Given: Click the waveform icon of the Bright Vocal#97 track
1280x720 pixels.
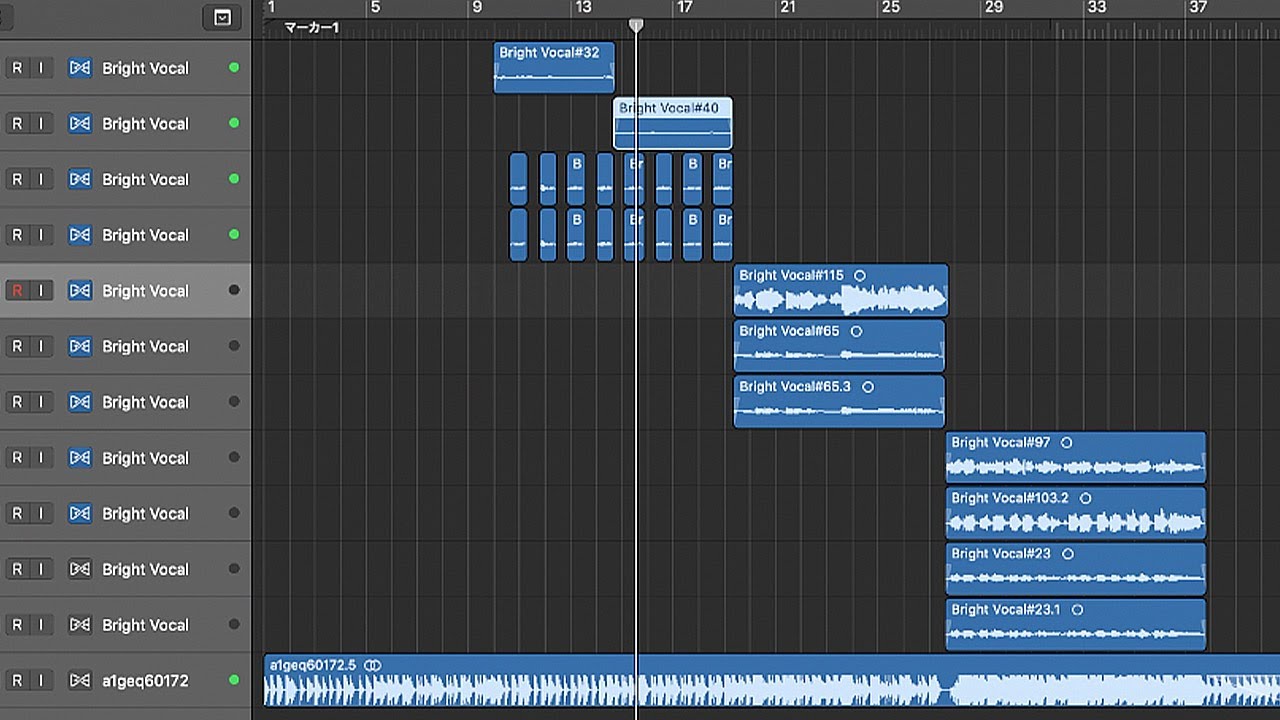Looking at the screenshot, I should (x=80, y=458).
